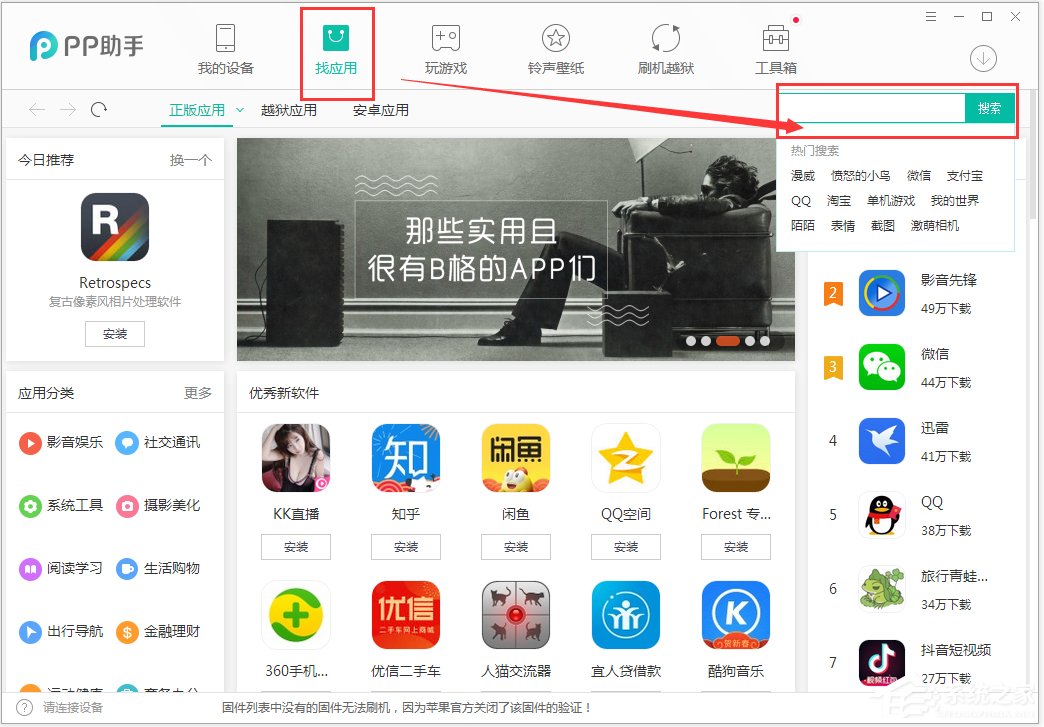
Task: Click the banner 那些实用且很有B格的APP们
Action: point(516,250)
